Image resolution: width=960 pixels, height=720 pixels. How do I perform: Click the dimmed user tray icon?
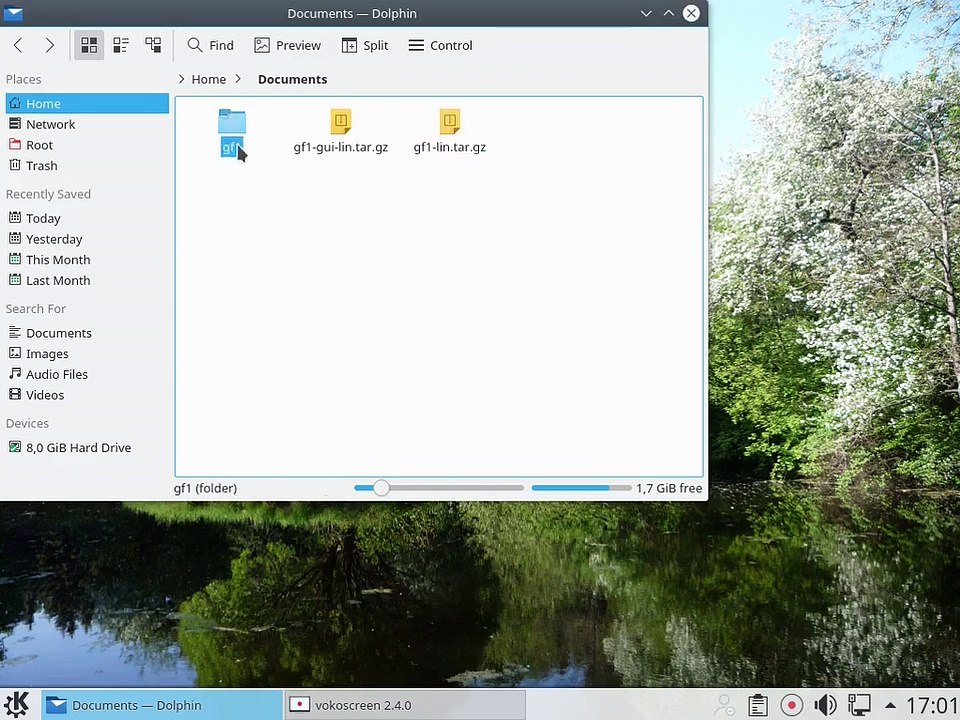(724, 705)
